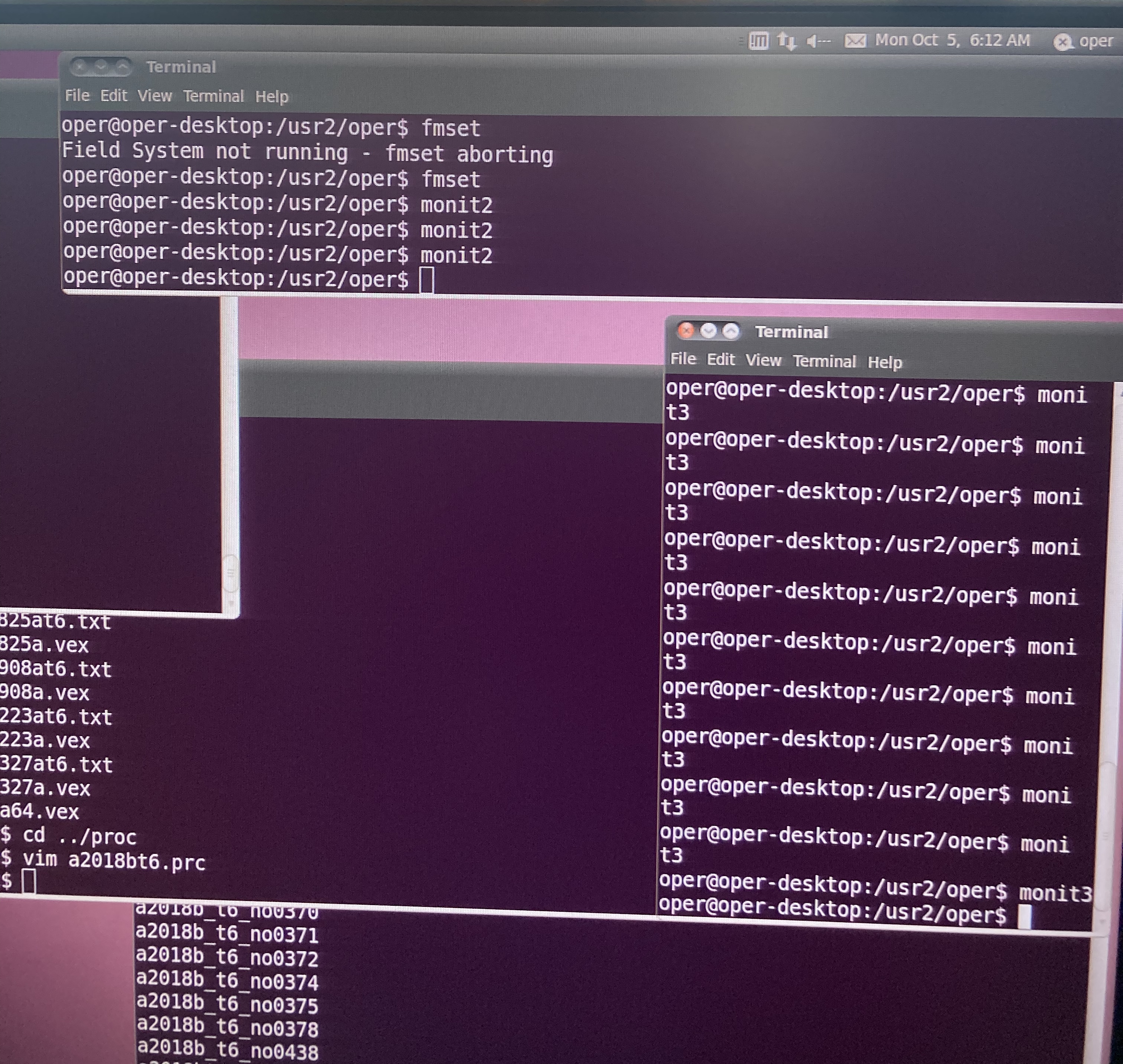The height and width of the screenshot is (1064, 1123).
Task: Click the mail envelope indicator icon
Action: click(855, 41)
